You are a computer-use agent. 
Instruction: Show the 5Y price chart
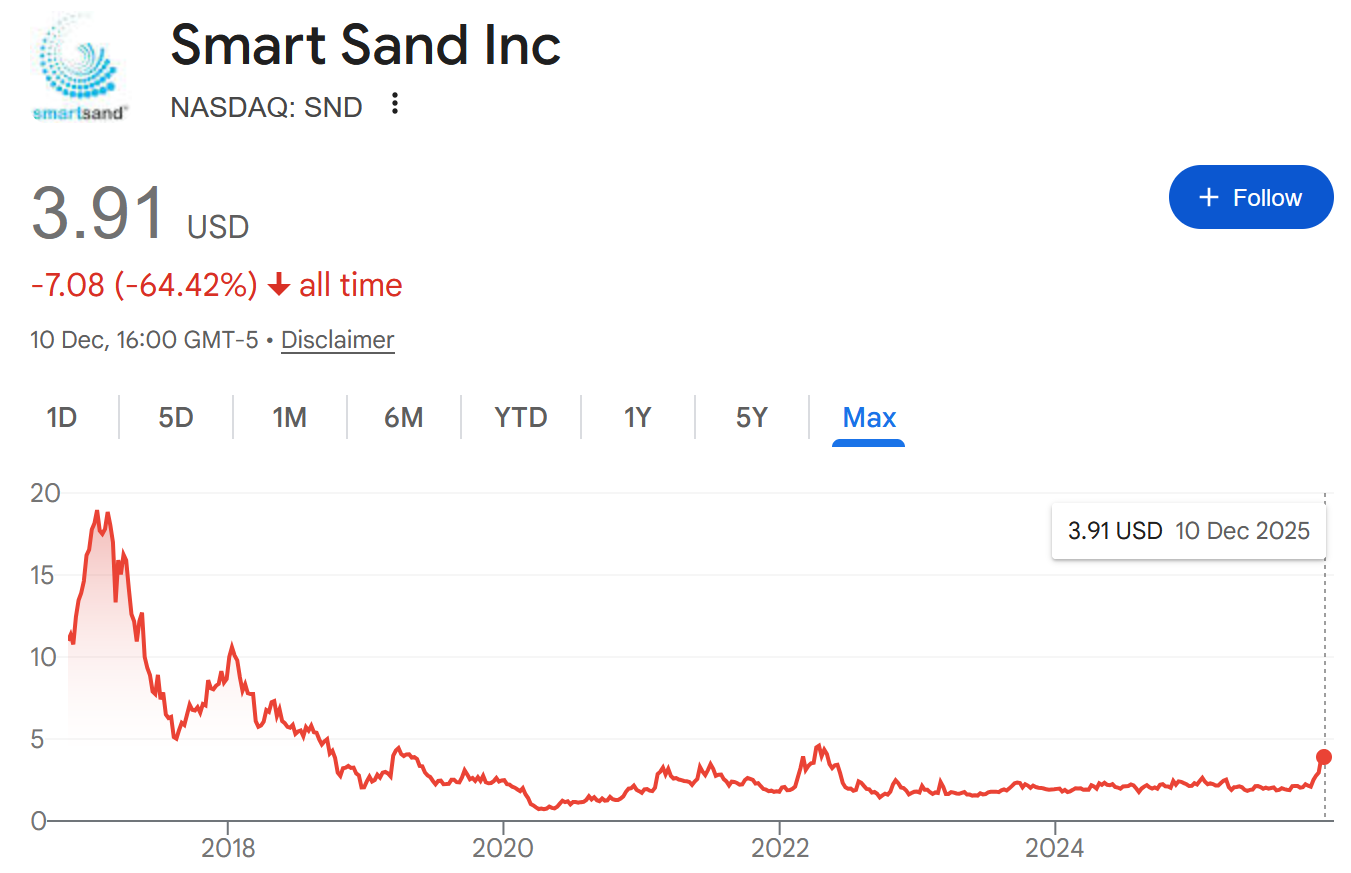(752, 417)
